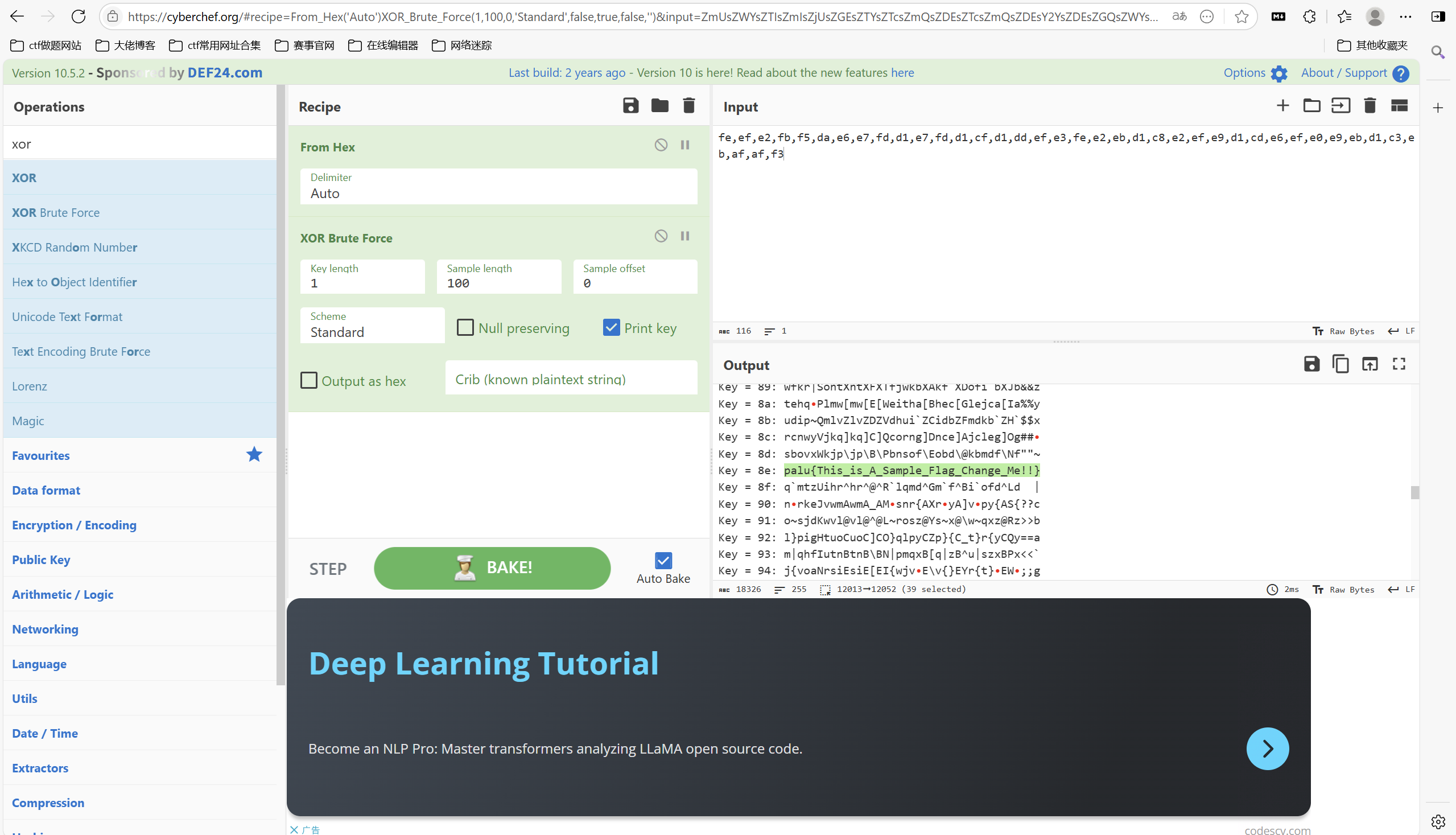Open Options gear
The width and height of the screenshot is (1456, 835).
(x=1279, y=73)
